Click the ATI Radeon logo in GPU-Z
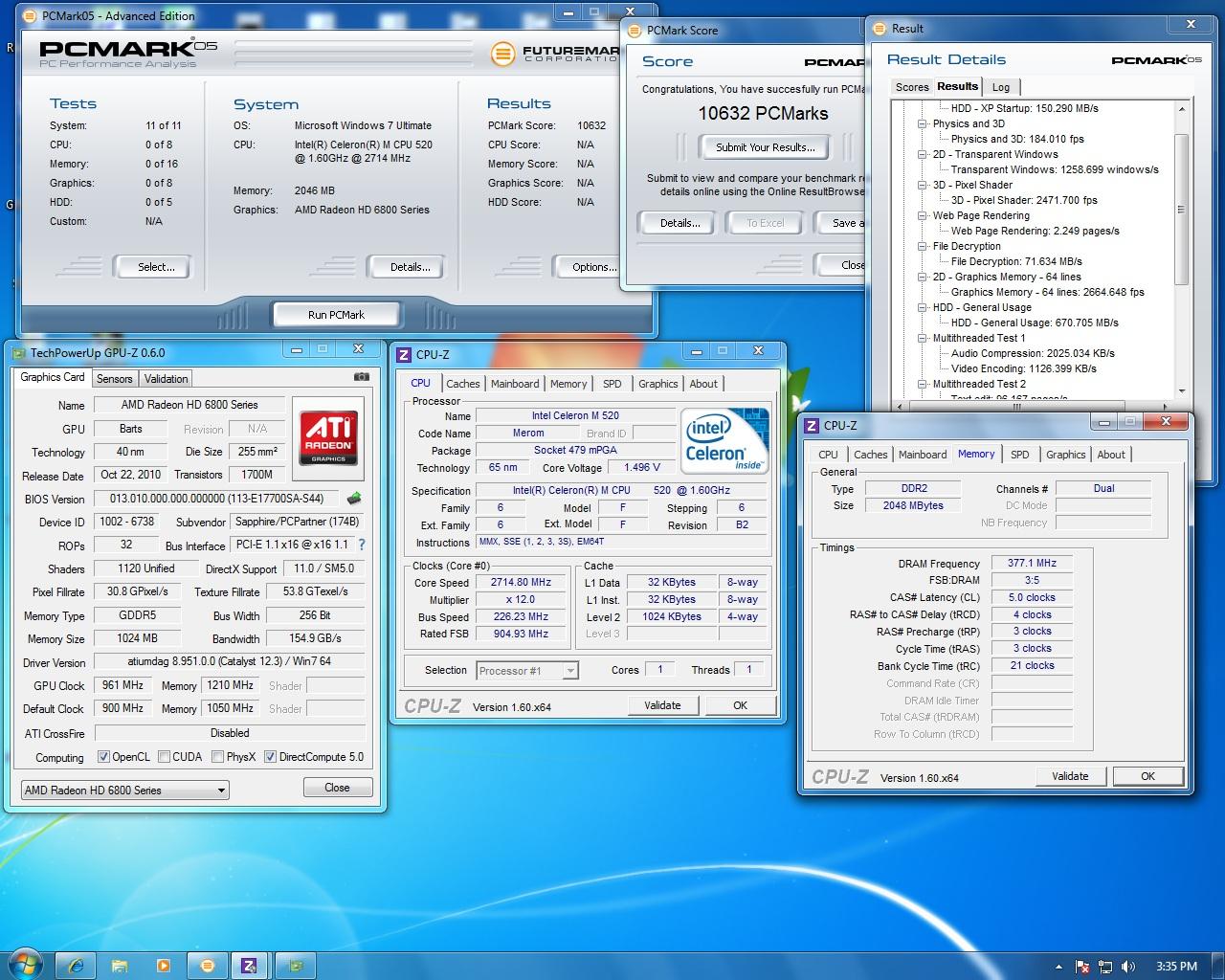The height and width of the screenshot is (980, 1225). [328, 437]
